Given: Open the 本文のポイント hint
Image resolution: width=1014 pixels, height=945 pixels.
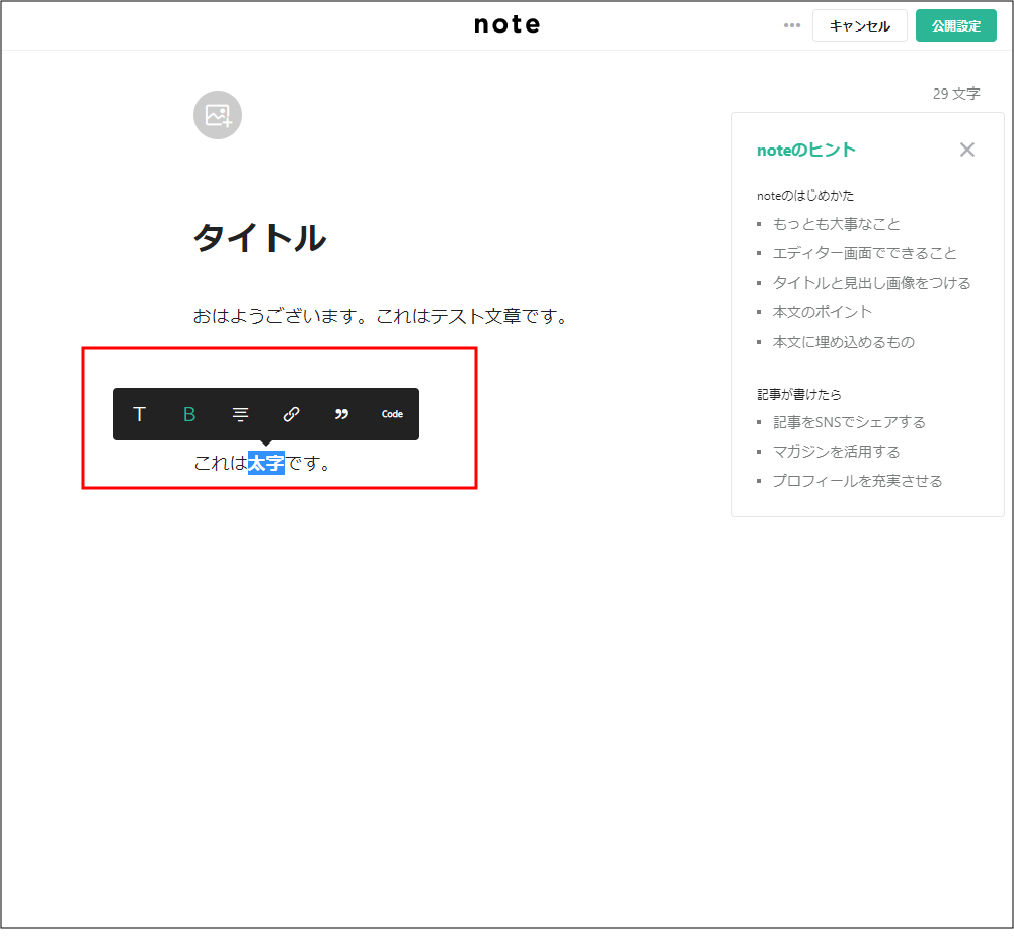Looking at the screenshot, I should pos(822,312).
